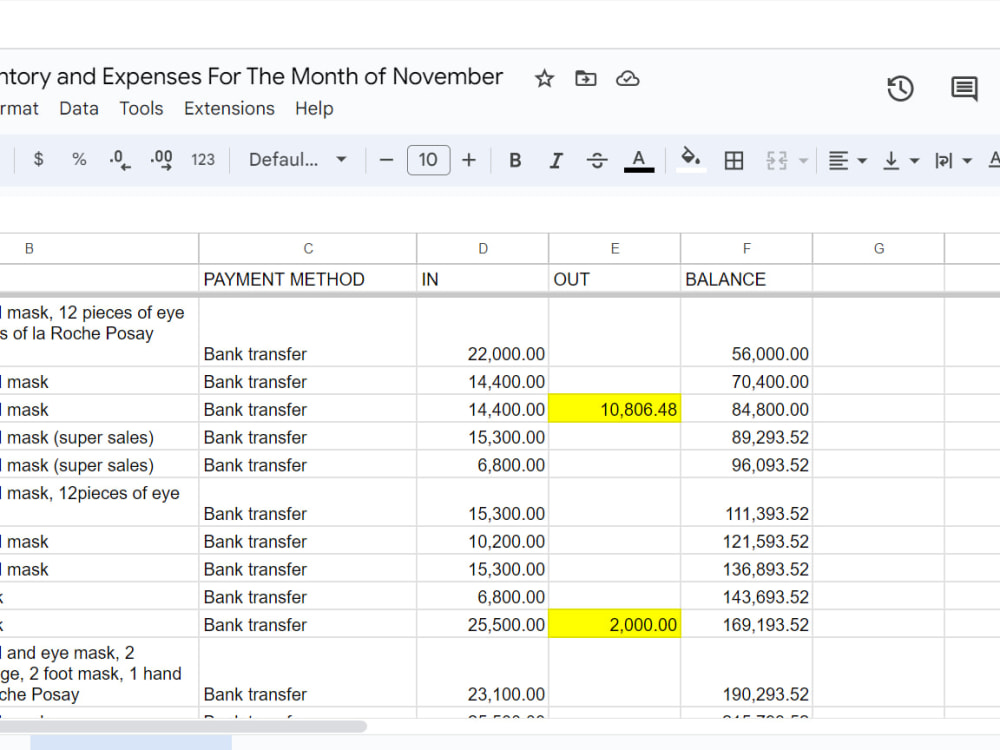Viewport: 1000px width, 750px height.
Task: Open the borders tool
Action: [734, 160]
